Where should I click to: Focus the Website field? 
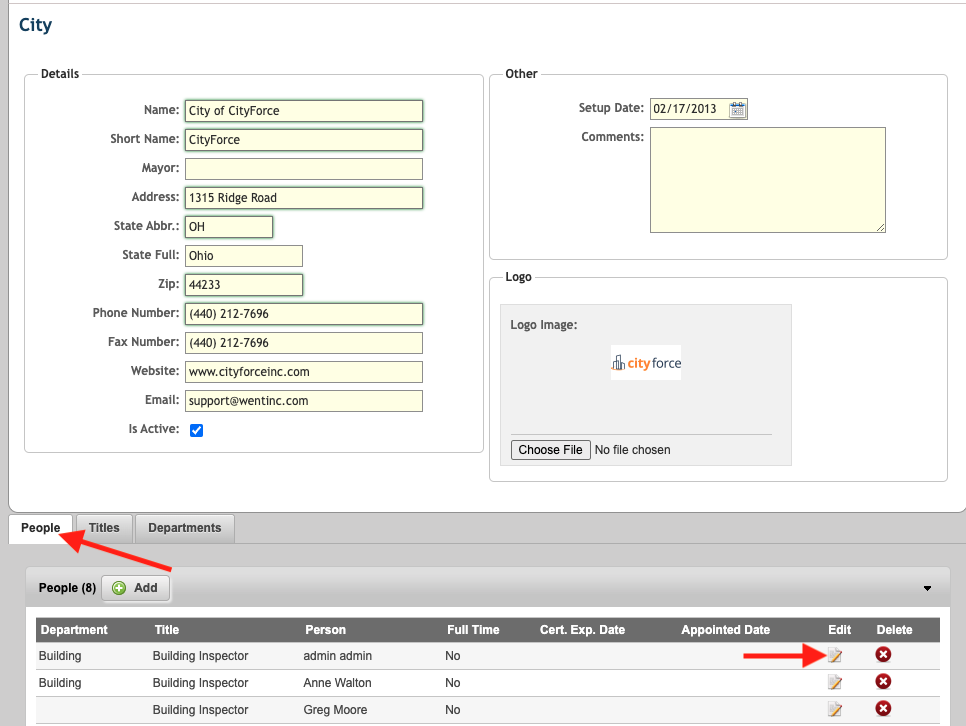[x=304, y=372]
